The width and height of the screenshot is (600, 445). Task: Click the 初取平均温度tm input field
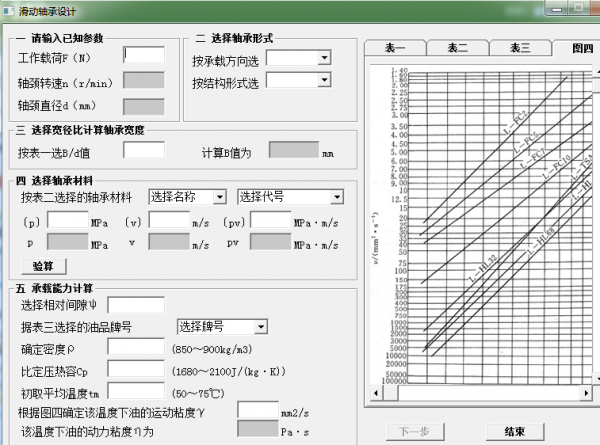tap(136, 391)
